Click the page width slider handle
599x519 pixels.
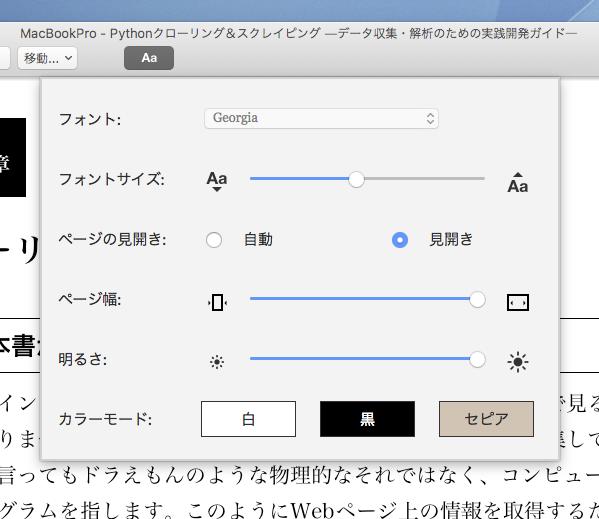(x=477, y=299)
